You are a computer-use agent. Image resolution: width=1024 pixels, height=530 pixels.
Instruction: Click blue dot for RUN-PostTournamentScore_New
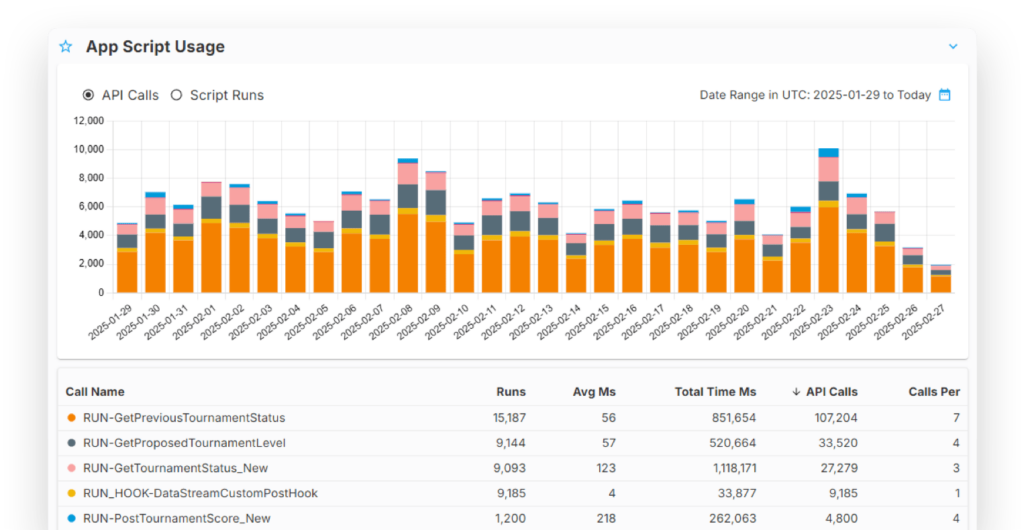click(71, 518)
